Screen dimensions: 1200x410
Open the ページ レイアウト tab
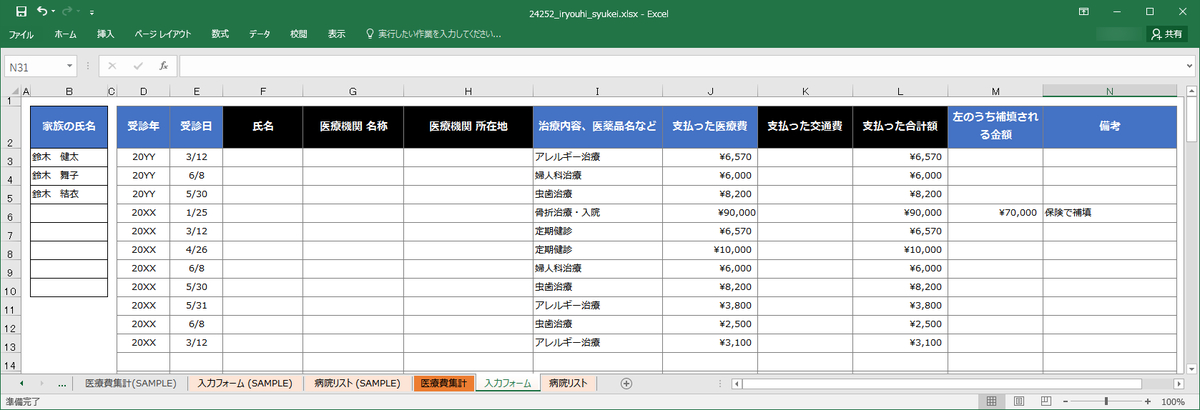pos(162,34)
